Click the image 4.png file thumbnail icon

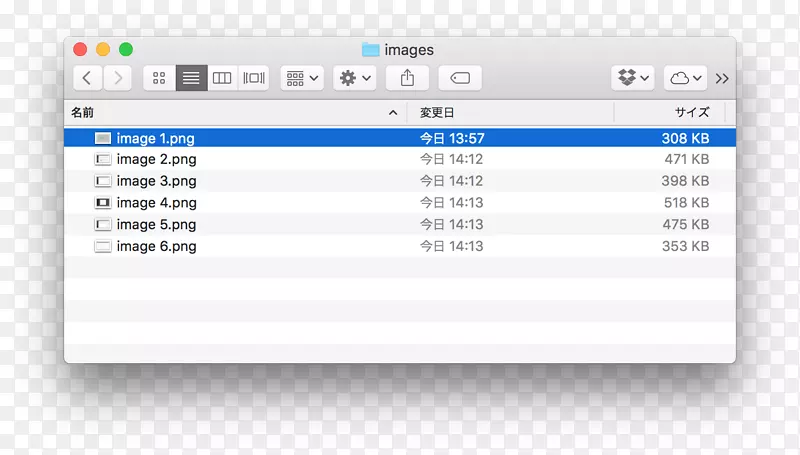click(103, 203)
